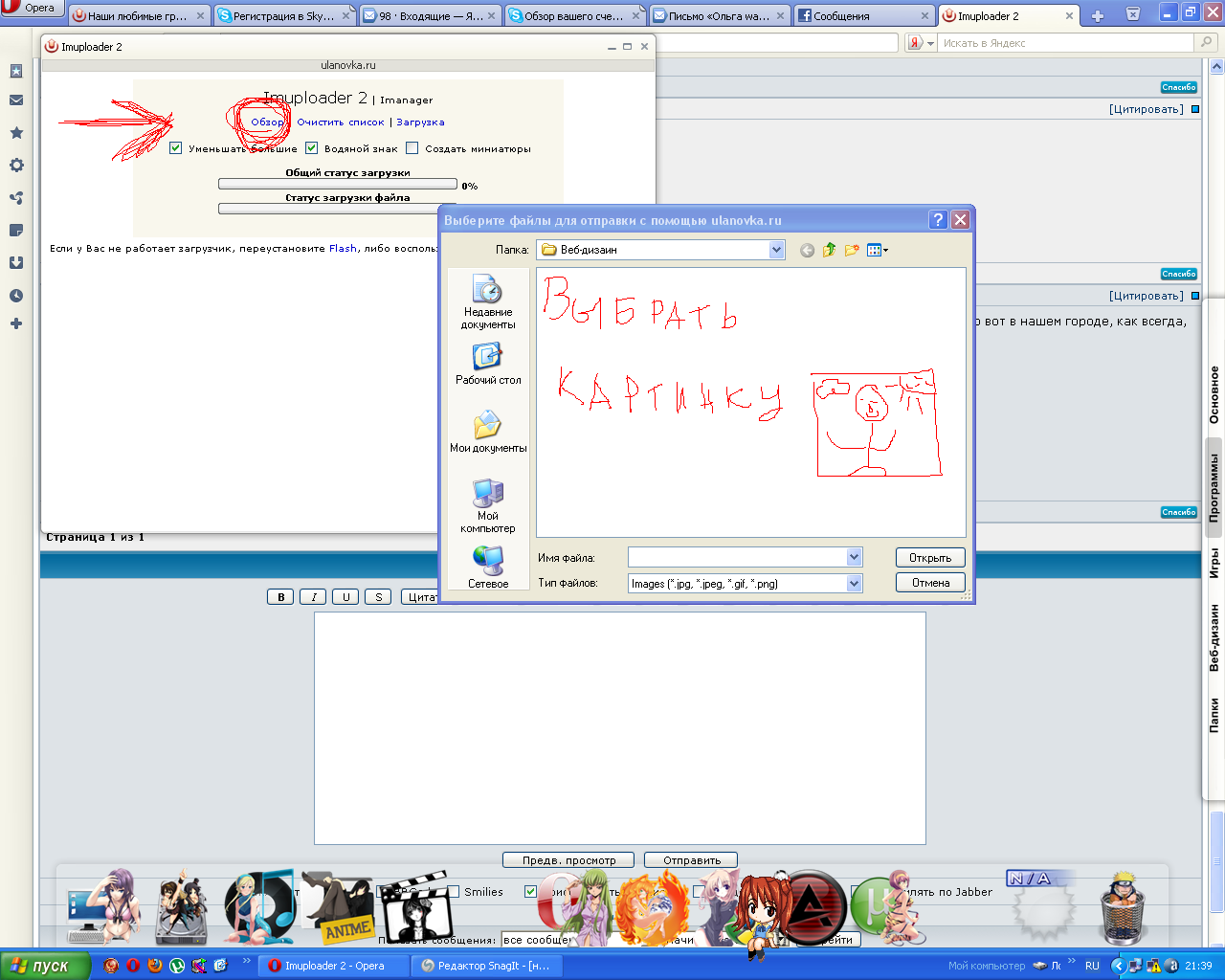Open Редактор SnagIt on taskbar
Viewport: 1225px width, 980px height.
(x=485, y=966)
